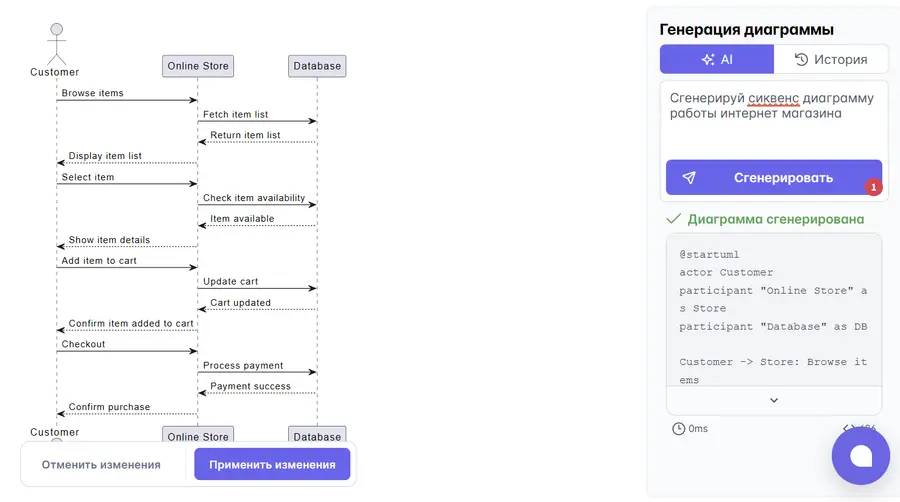
Task: Open the chat bubble widget
Action: pos(860,456)
